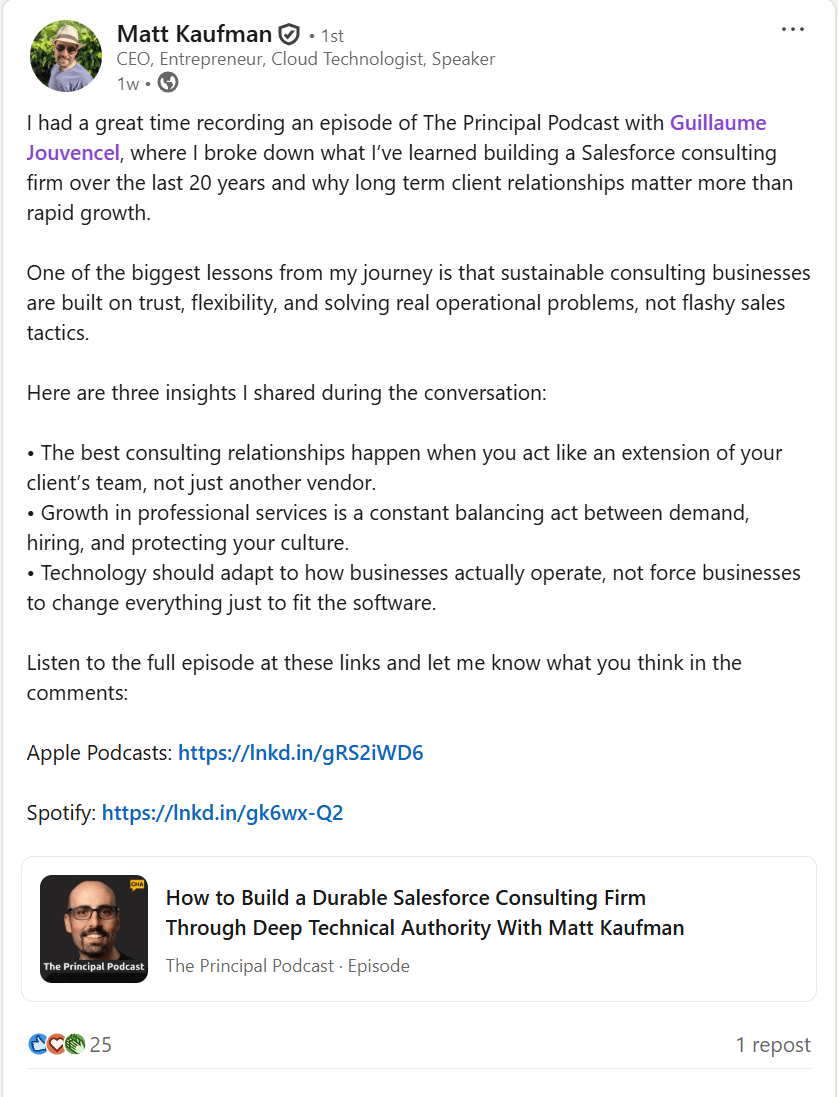Click The Principal Podcast · Episode subtitle
The image size is (838, 1097).
[287, 966]
